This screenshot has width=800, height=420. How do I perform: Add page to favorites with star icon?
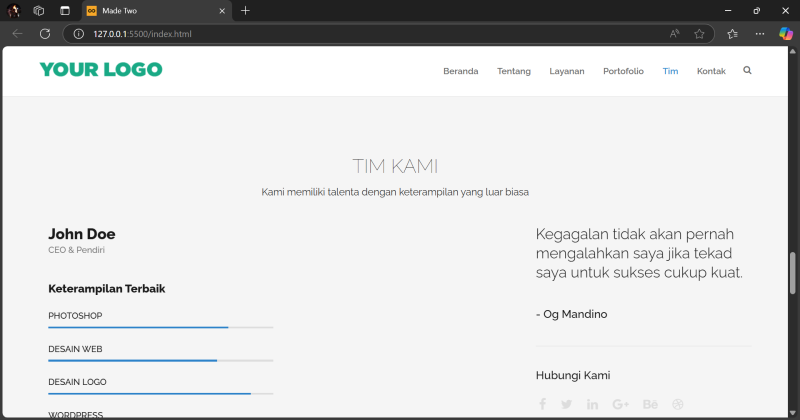(x=699, y=33)
